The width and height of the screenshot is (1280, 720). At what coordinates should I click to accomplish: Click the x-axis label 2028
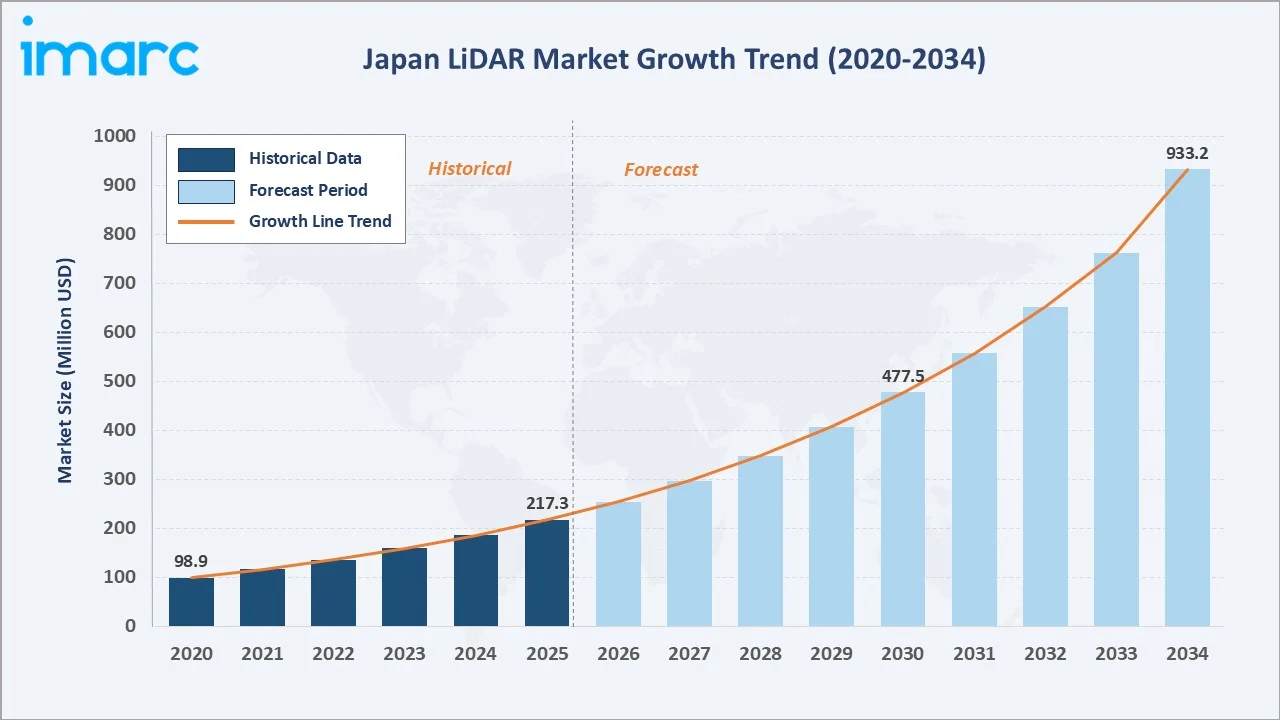click(x=760, y=654)
